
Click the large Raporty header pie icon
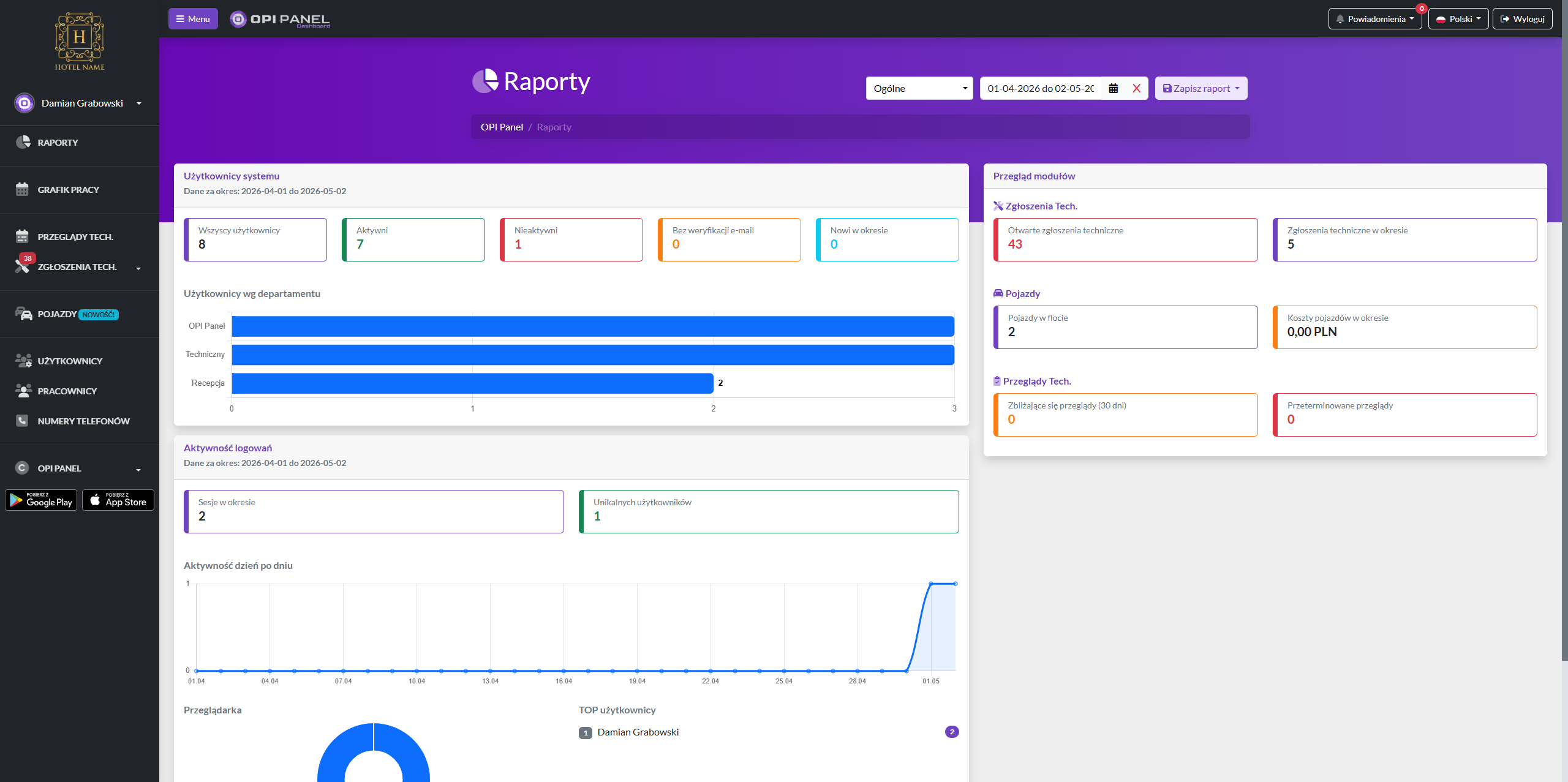tap(486, 81)
